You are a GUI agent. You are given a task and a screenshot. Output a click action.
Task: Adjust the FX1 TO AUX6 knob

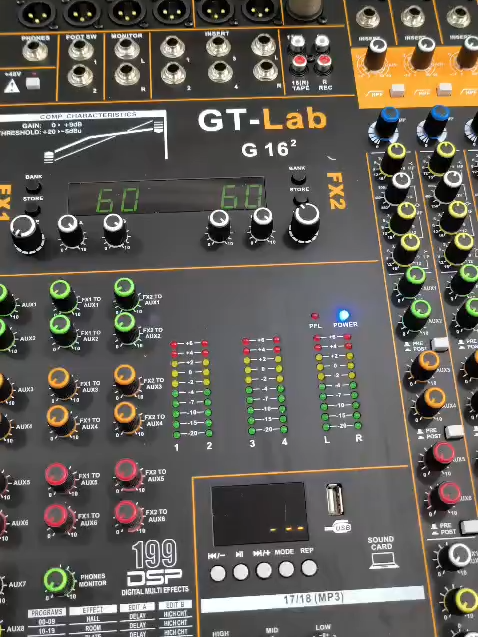59,519
